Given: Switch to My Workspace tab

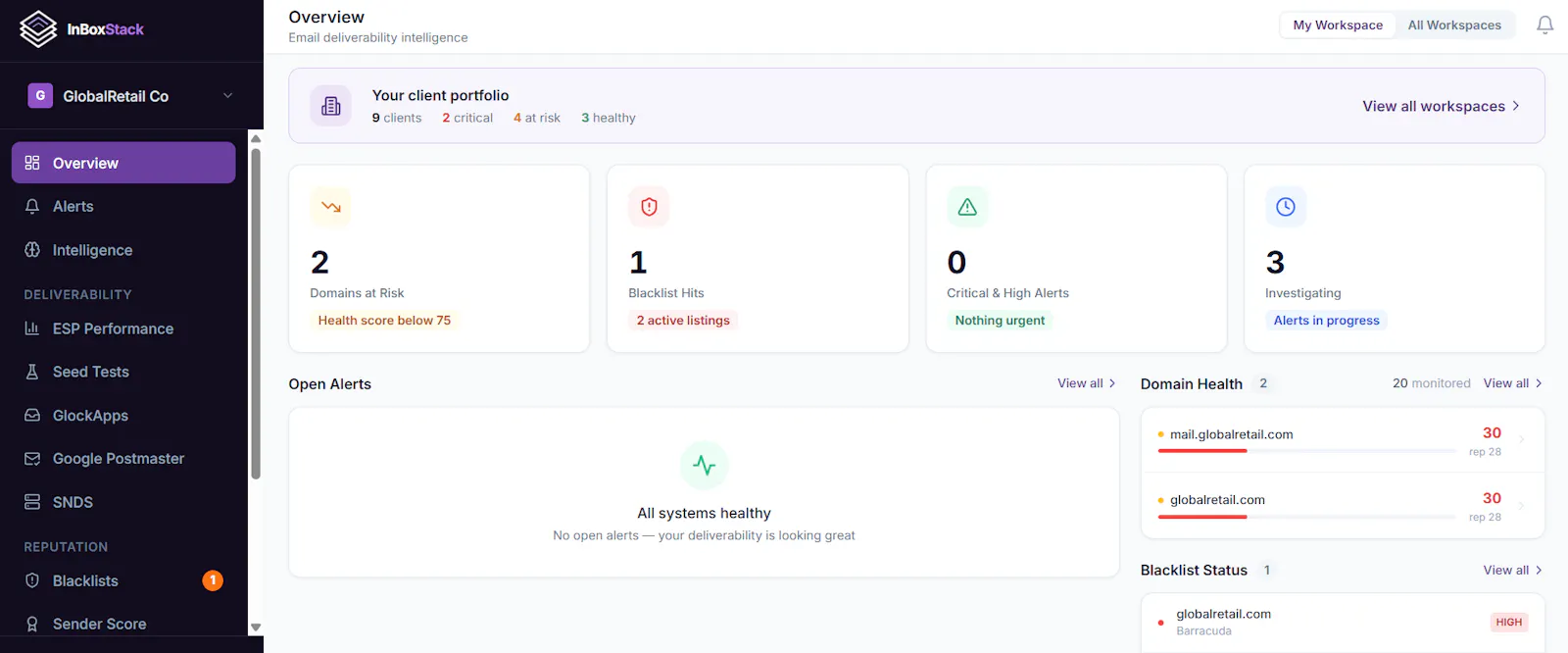Looking at the screenshot, I should click(x=1338, y=25).
